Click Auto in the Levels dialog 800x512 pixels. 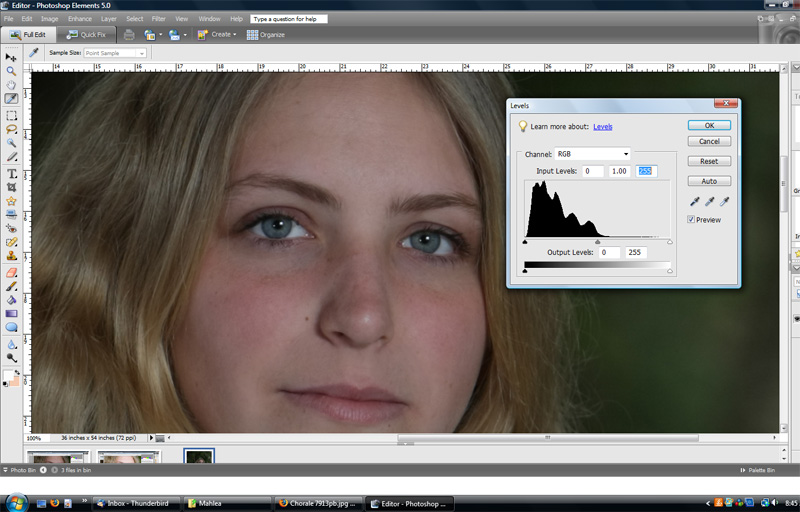click(709, 181)
